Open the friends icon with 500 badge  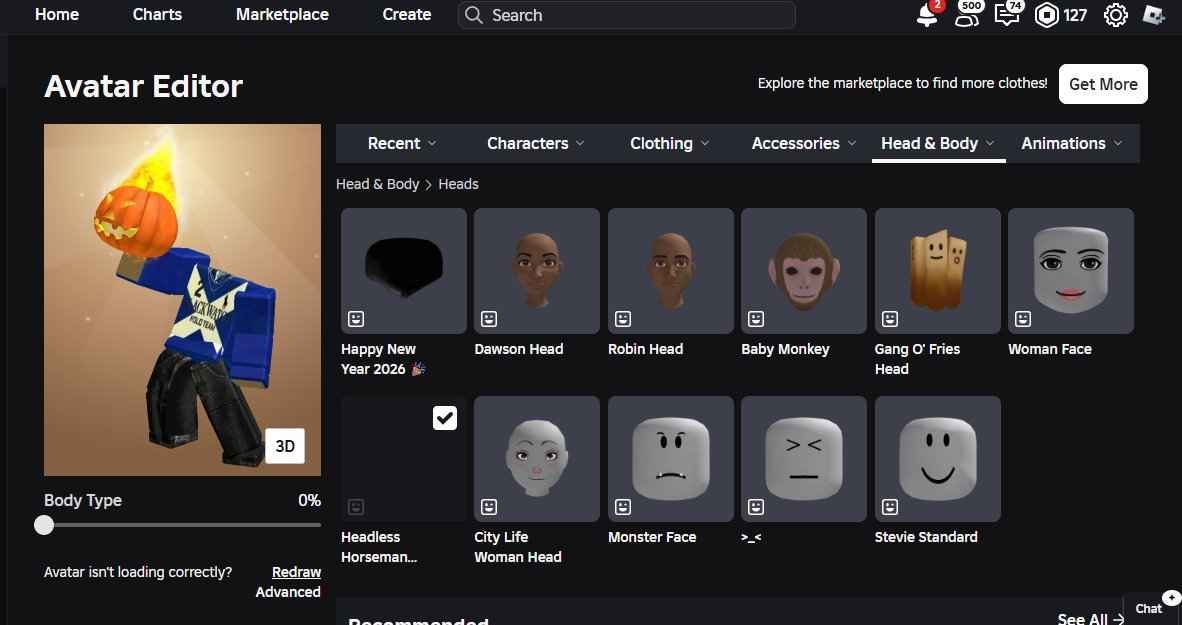[966, 16]
